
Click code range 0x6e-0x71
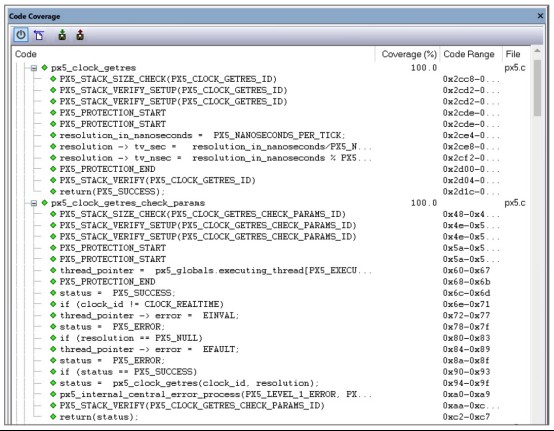pos(466,305)
